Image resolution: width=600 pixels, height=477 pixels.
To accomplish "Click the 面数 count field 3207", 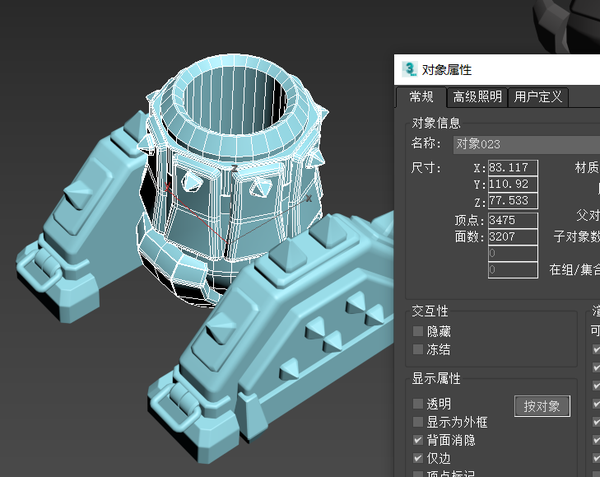I will (513, 237).
